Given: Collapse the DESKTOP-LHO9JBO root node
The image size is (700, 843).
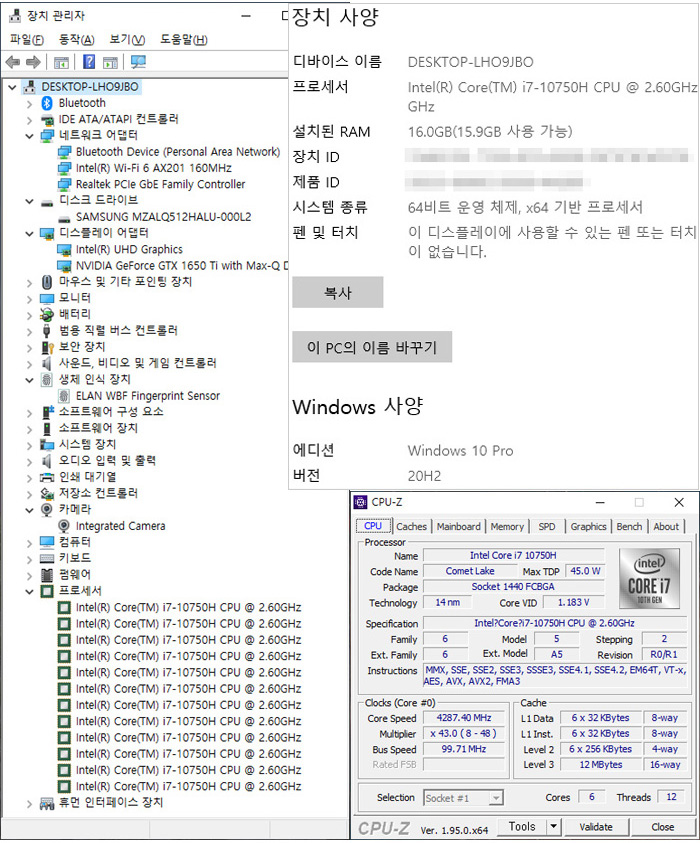Looking at the screenshot, I should pos(12,87).
